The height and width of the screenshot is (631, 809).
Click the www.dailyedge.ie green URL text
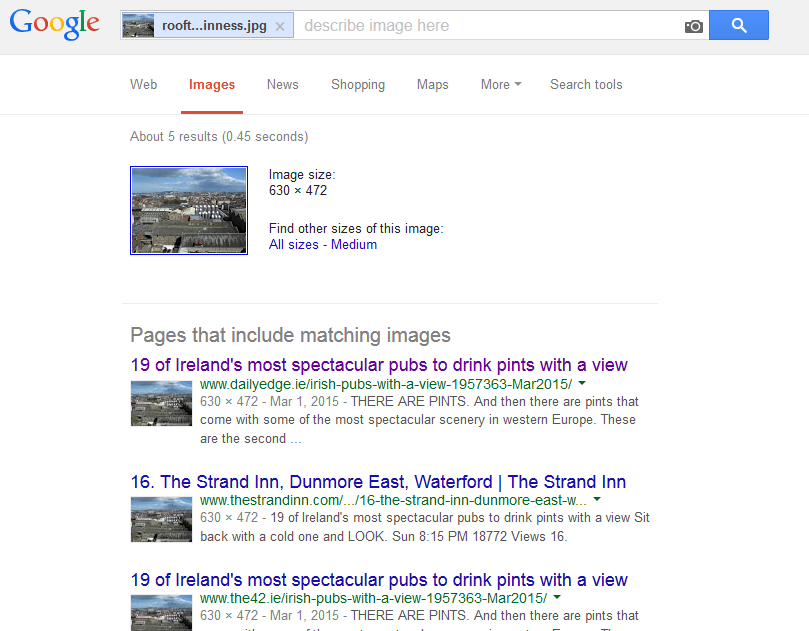point(386,384)
